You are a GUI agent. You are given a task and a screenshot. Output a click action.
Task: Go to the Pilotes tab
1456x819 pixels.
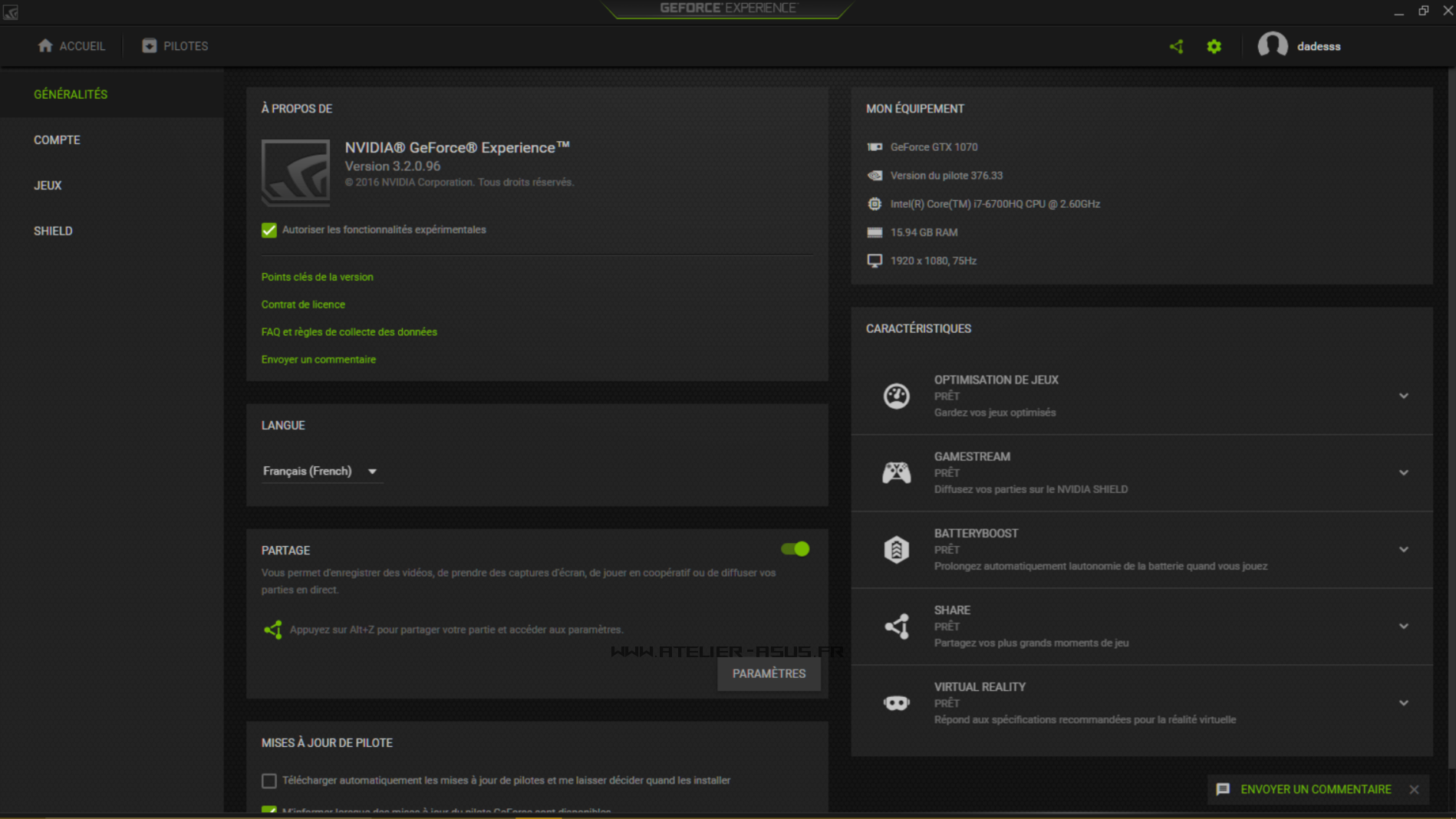[175, 46]
